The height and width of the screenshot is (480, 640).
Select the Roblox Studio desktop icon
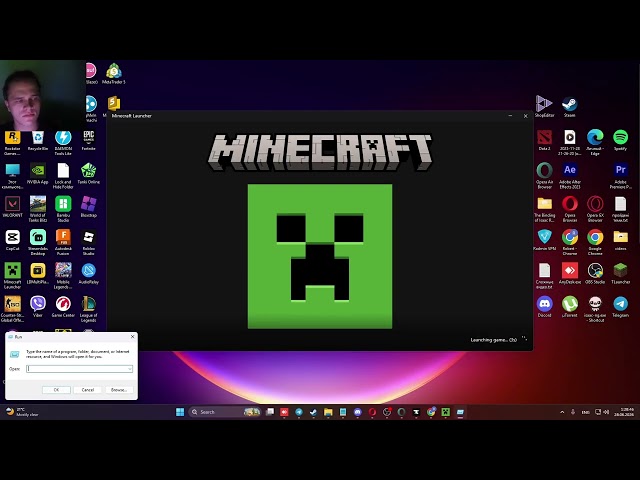(x=89, y=243)
